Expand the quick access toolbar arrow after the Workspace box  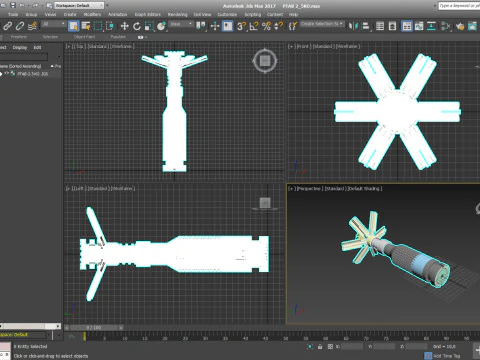(107, 5)
